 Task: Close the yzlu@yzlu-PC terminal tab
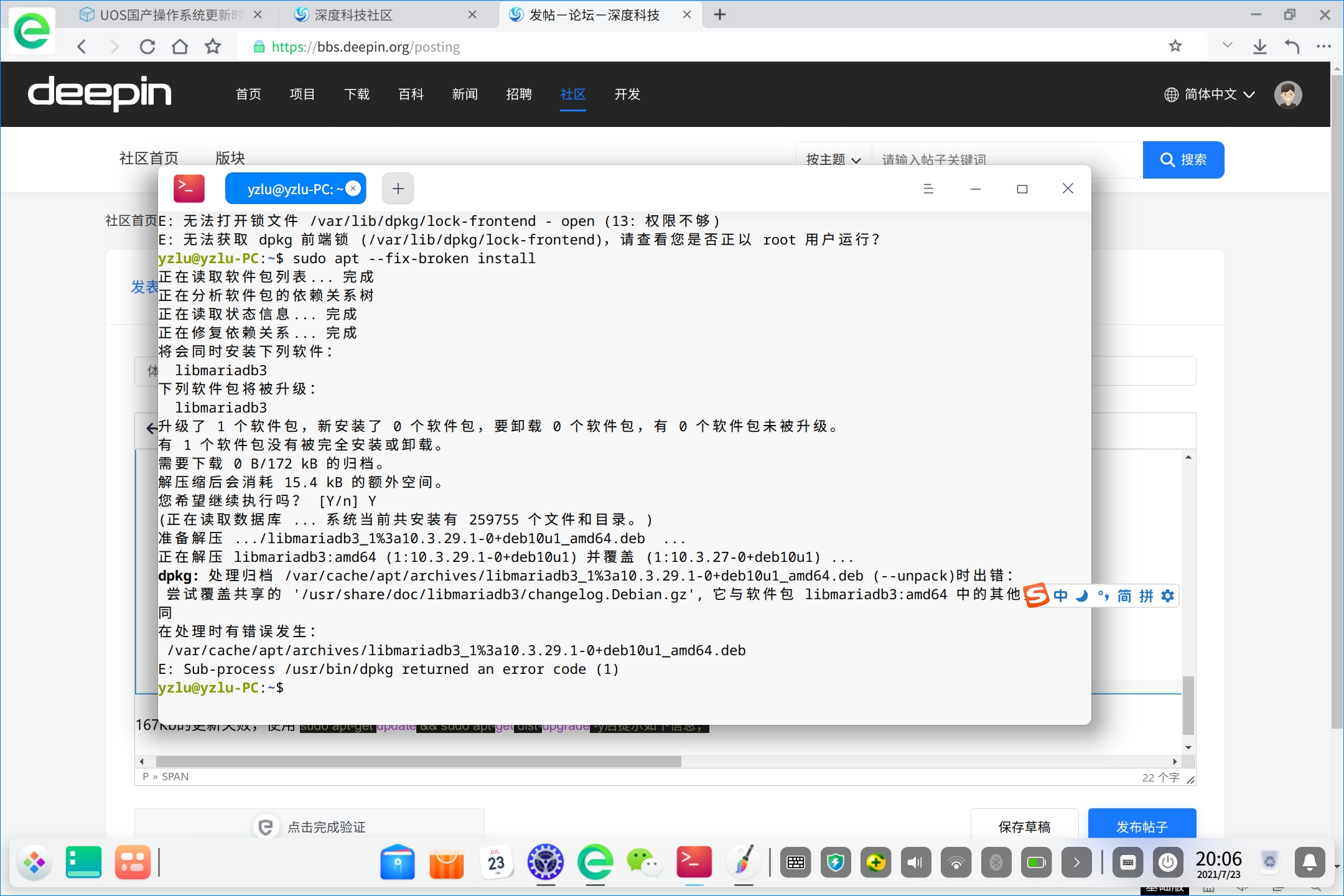point(353,188)
